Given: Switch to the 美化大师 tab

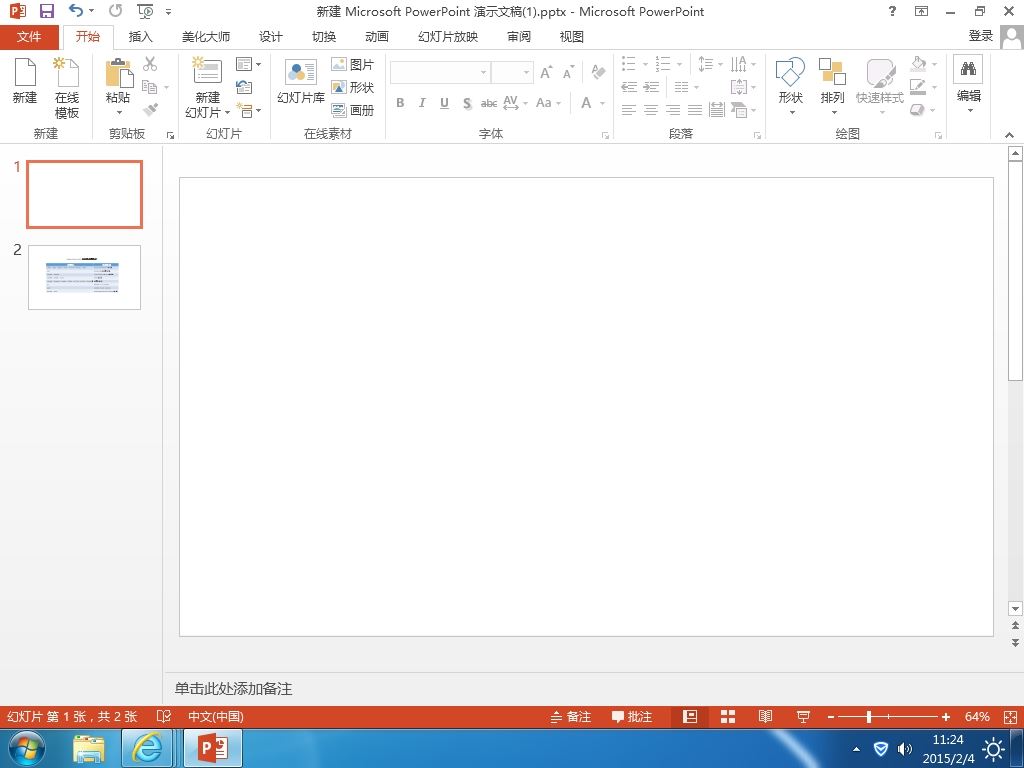Looking at the screenshot, I should tap(206, 37).
